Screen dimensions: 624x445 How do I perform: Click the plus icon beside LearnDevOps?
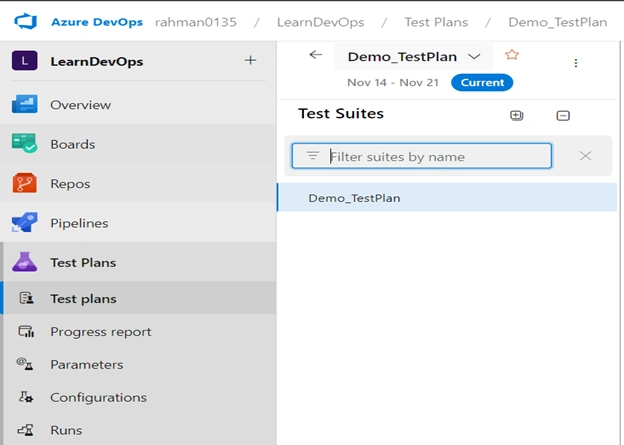[250, 61]
